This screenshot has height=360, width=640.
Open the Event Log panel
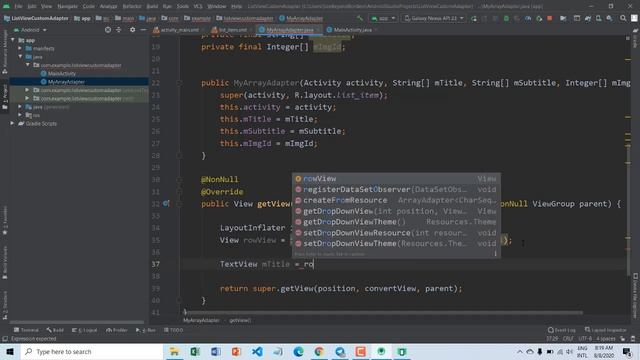click(562, 330)
